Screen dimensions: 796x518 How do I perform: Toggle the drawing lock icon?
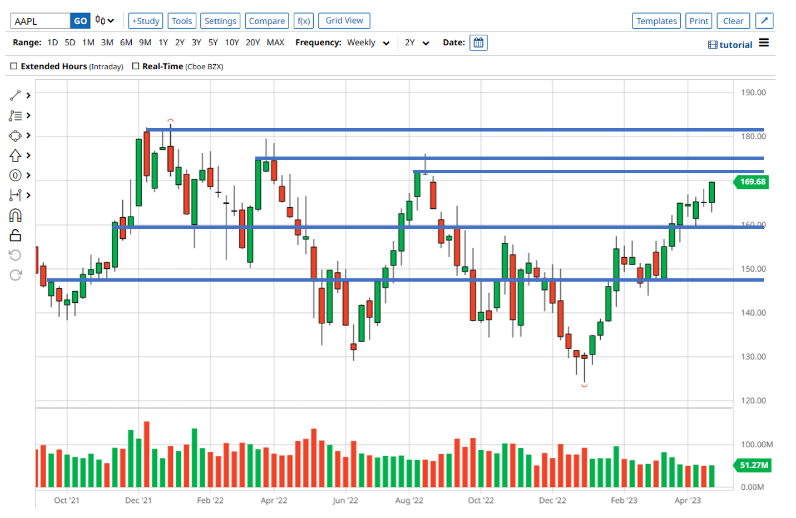(15, 235)
